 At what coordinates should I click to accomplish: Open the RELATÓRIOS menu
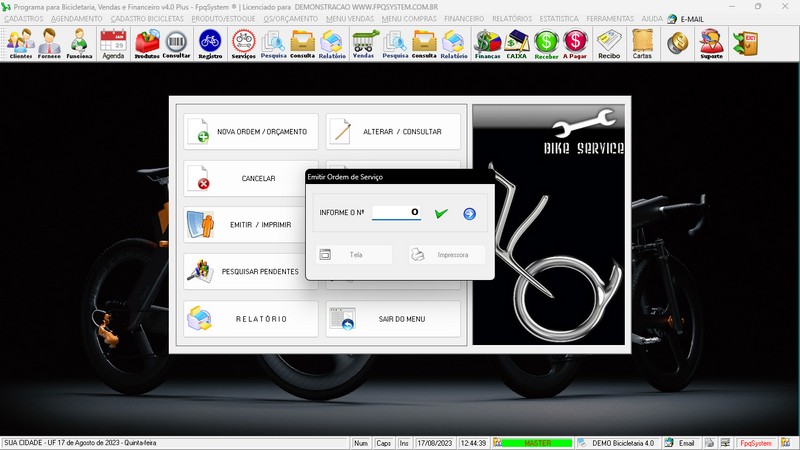[x=512, y=18]
